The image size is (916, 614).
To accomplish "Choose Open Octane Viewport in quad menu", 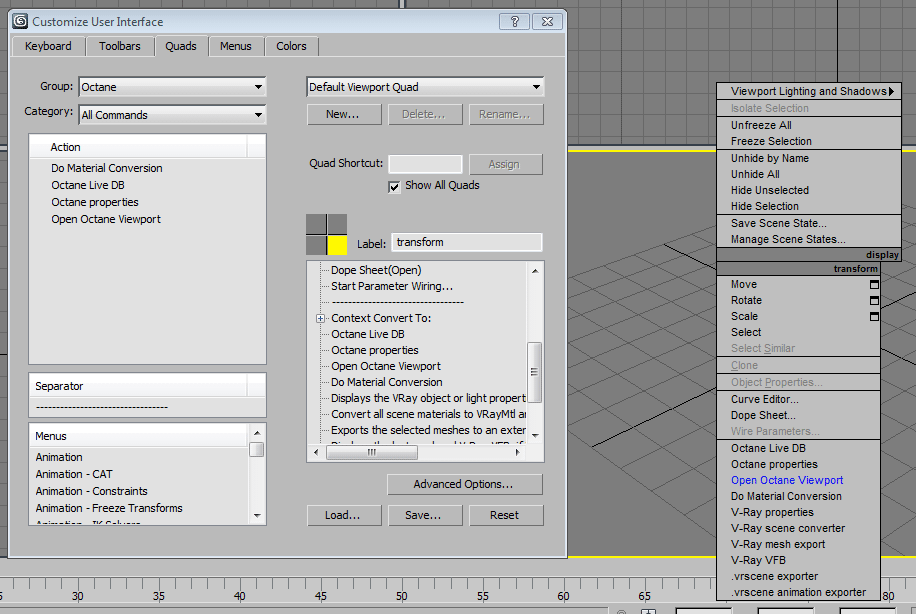I will (787, 480).
